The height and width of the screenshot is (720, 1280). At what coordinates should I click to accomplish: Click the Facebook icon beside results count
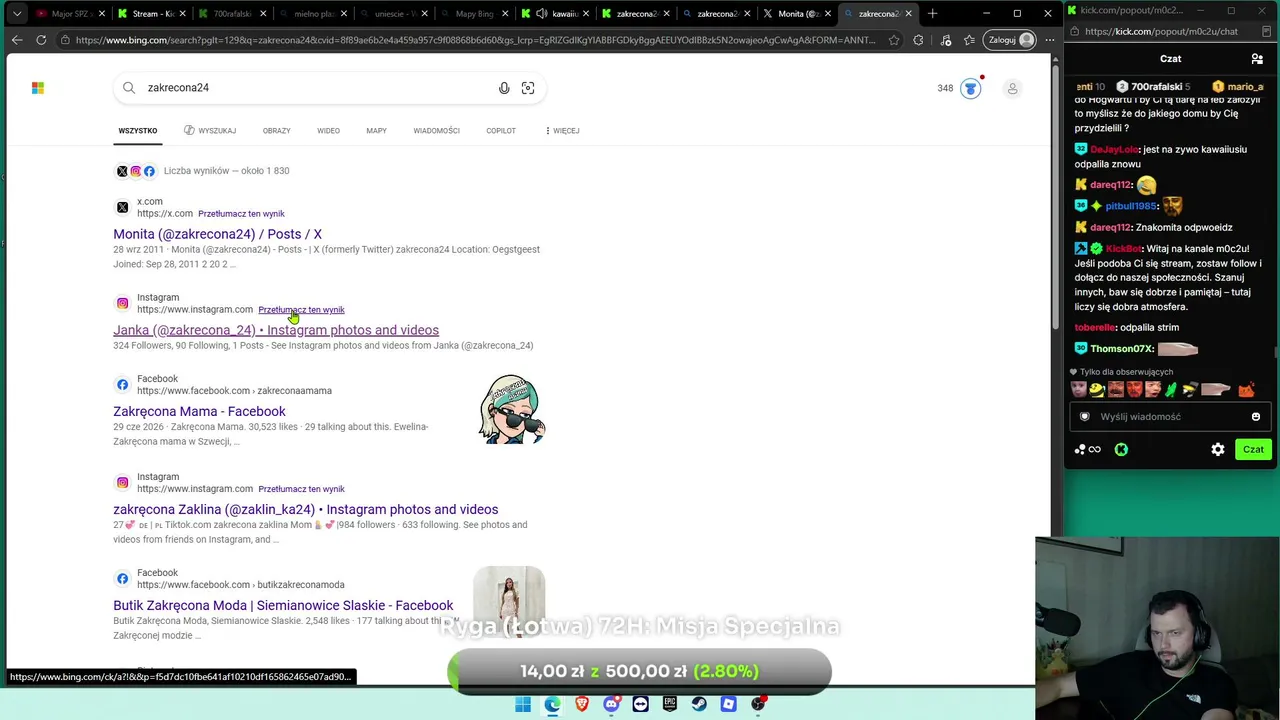point(149,171)
